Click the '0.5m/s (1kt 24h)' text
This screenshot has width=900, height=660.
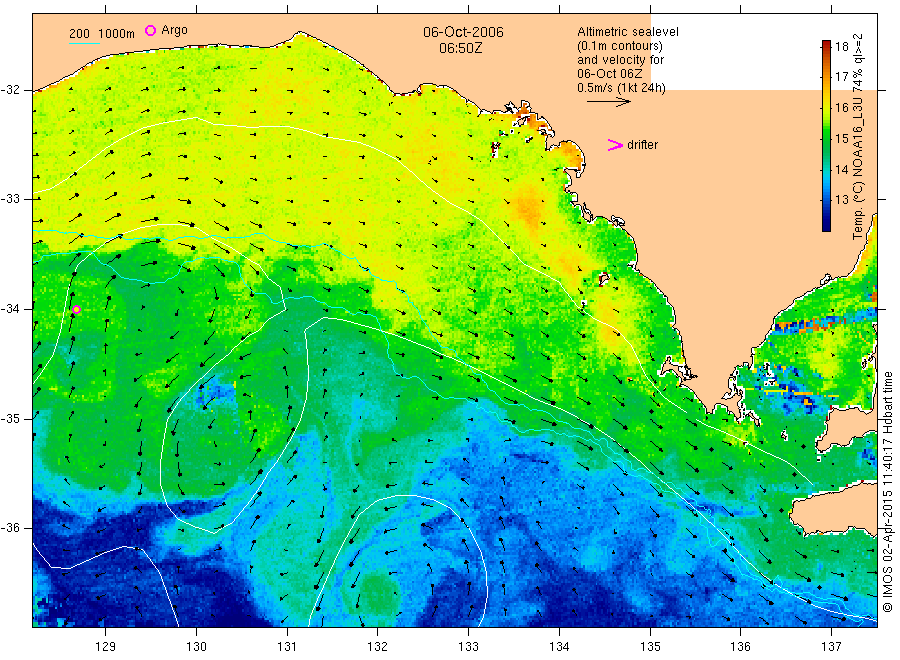pyautogui.click(x=622, y=88)
